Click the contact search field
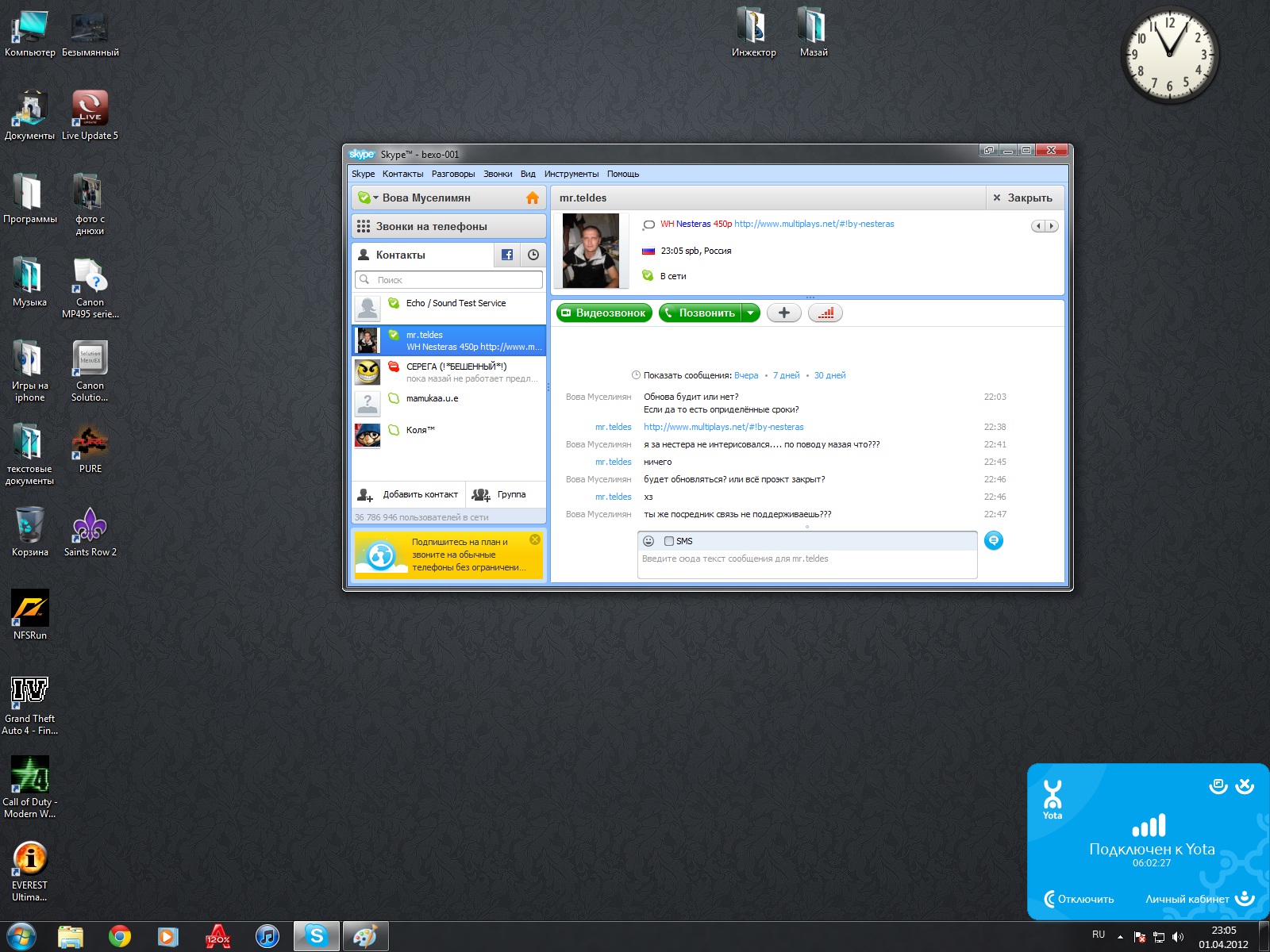Image resolution: width=1270 pixels, height=952 pixels. point(449,279)
